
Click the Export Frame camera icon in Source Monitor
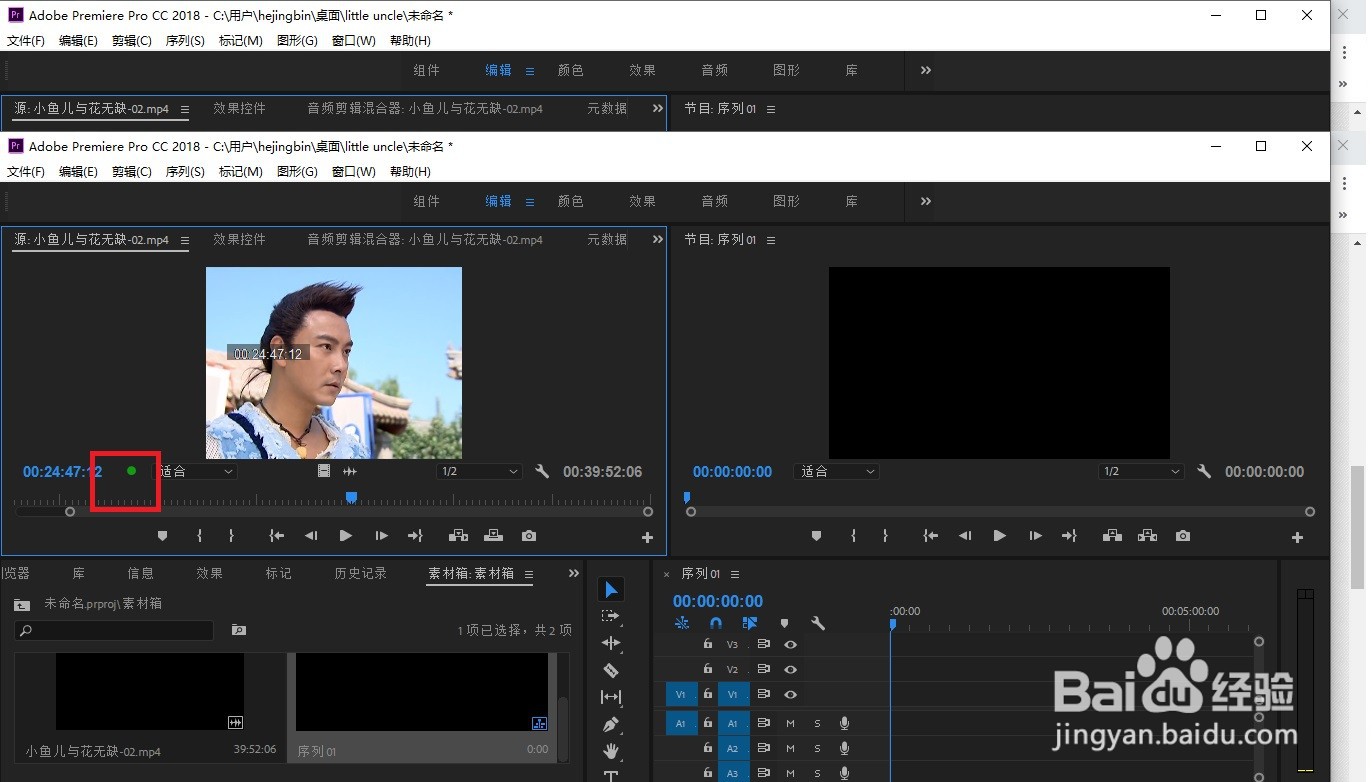coord(528,536)
